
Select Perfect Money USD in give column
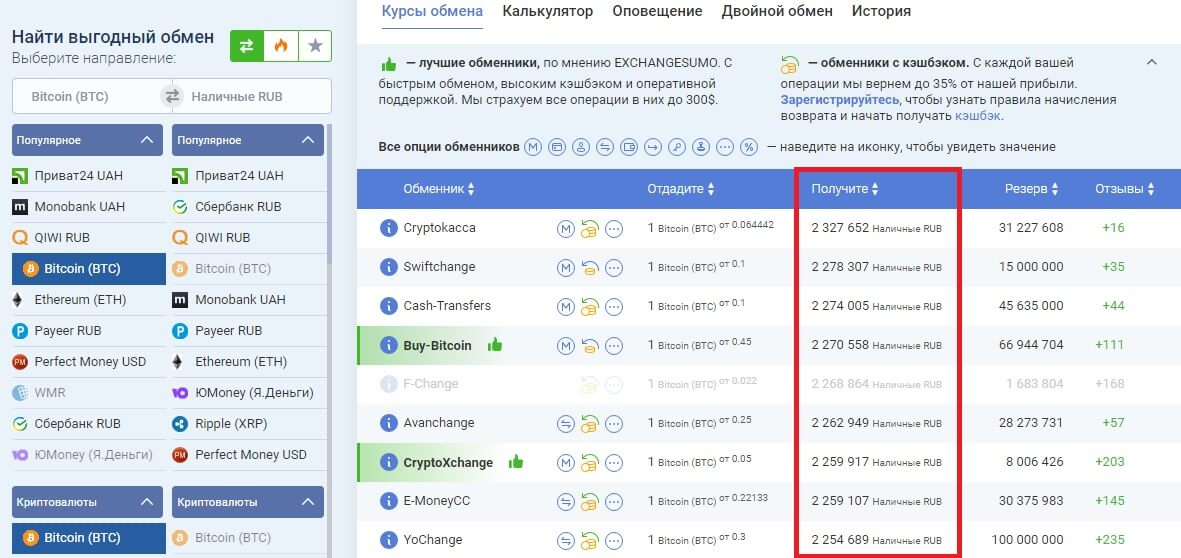pos(89,361)
